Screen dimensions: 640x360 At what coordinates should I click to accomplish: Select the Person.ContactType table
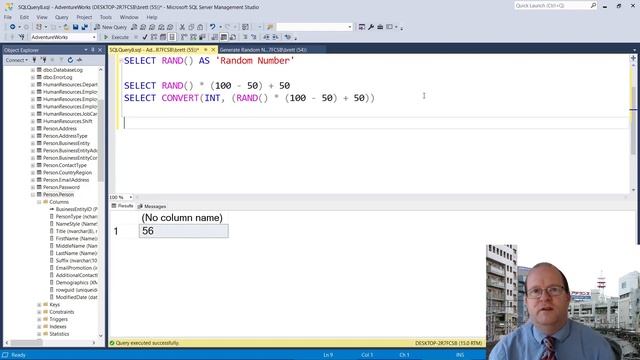click(x=64, y=165)
